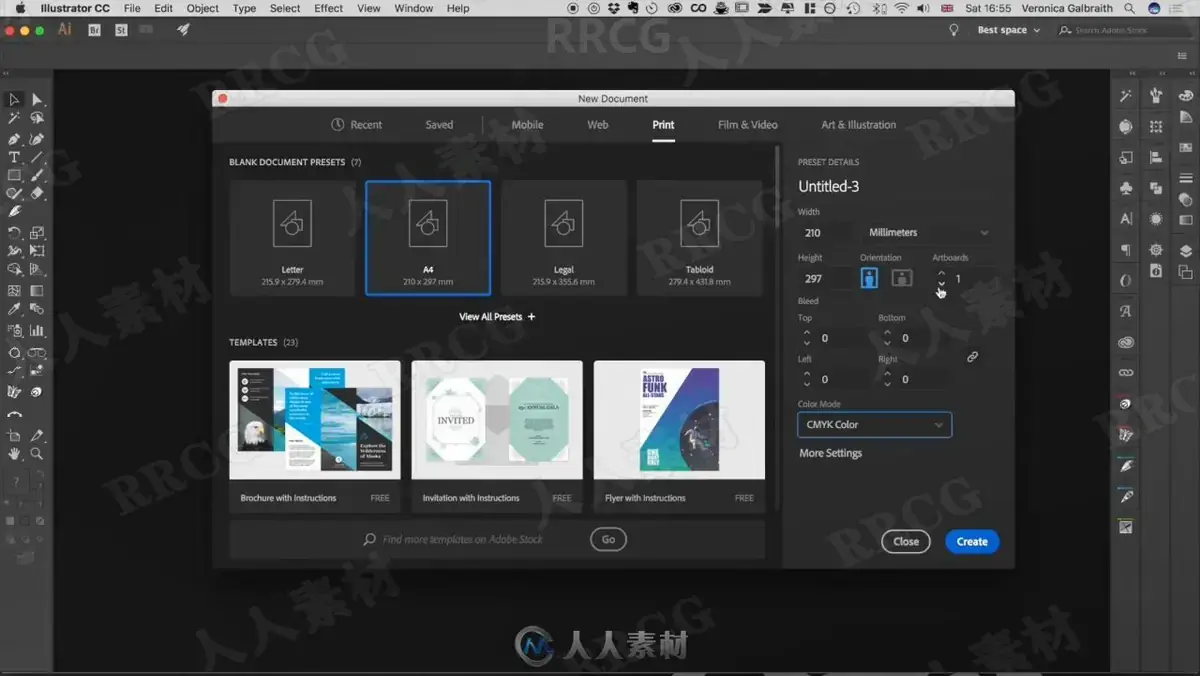Set orientation to Landscape
The image size is (1200, 676).
coord(902,278)
